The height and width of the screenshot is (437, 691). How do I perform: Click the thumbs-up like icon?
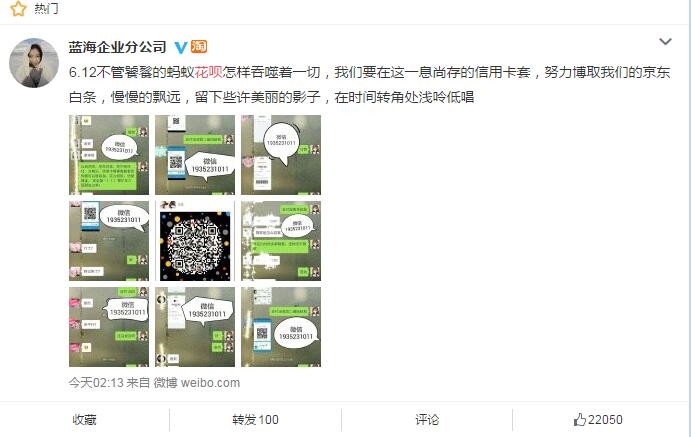point(580,420)
